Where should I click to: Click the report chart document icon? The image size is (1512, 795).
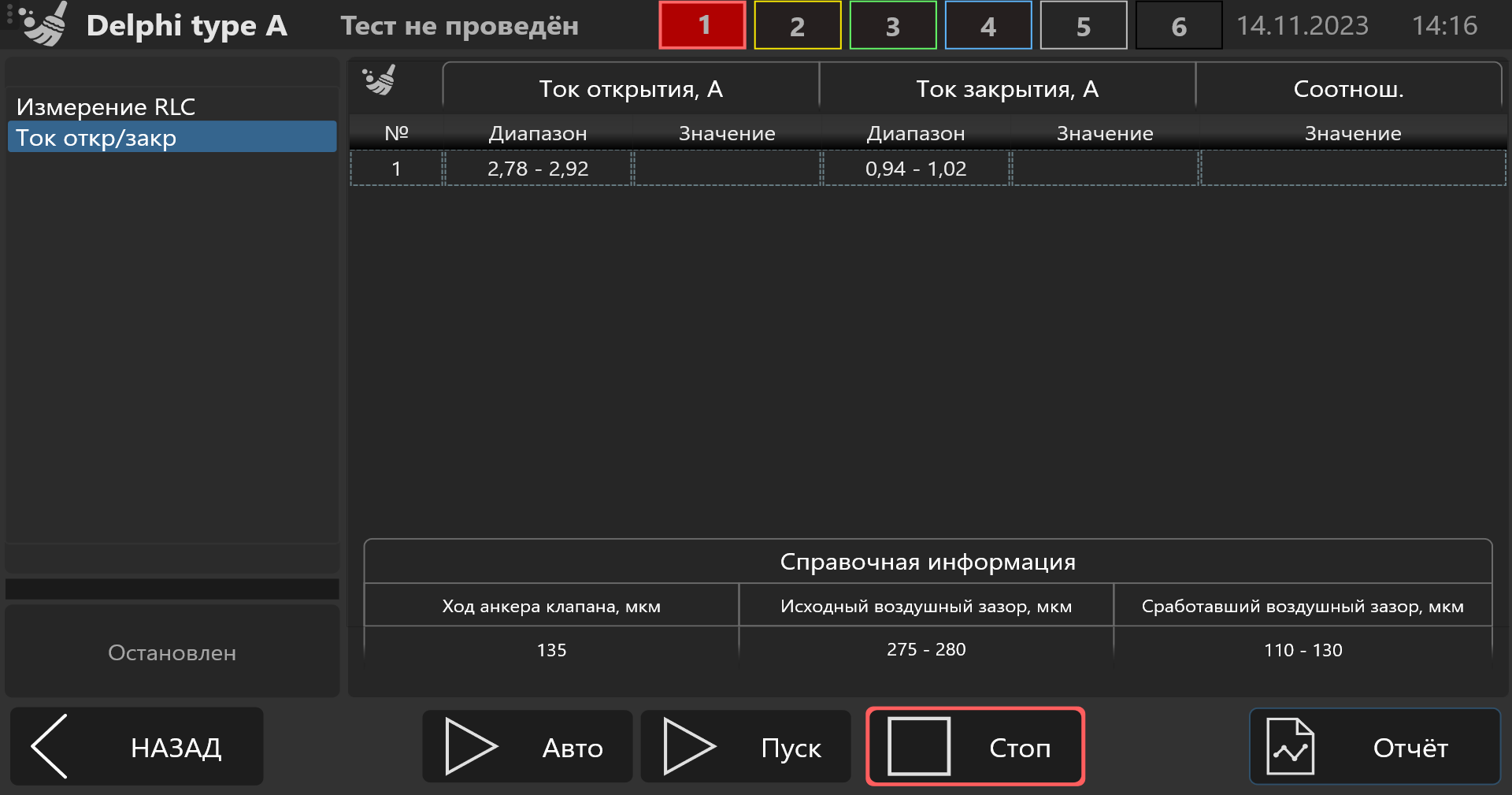(1290, 746)
